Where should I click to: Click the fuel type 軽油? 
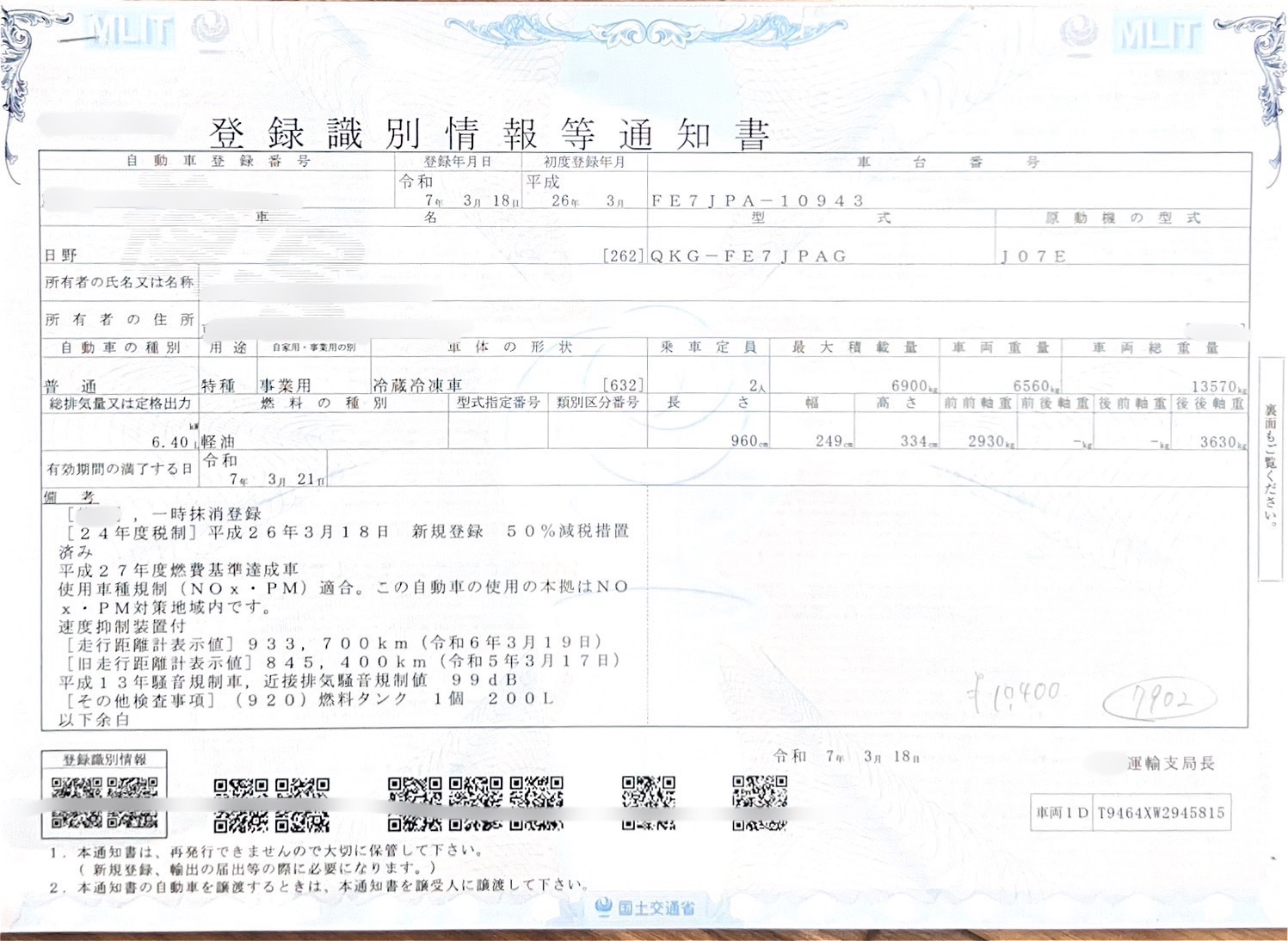218,441
